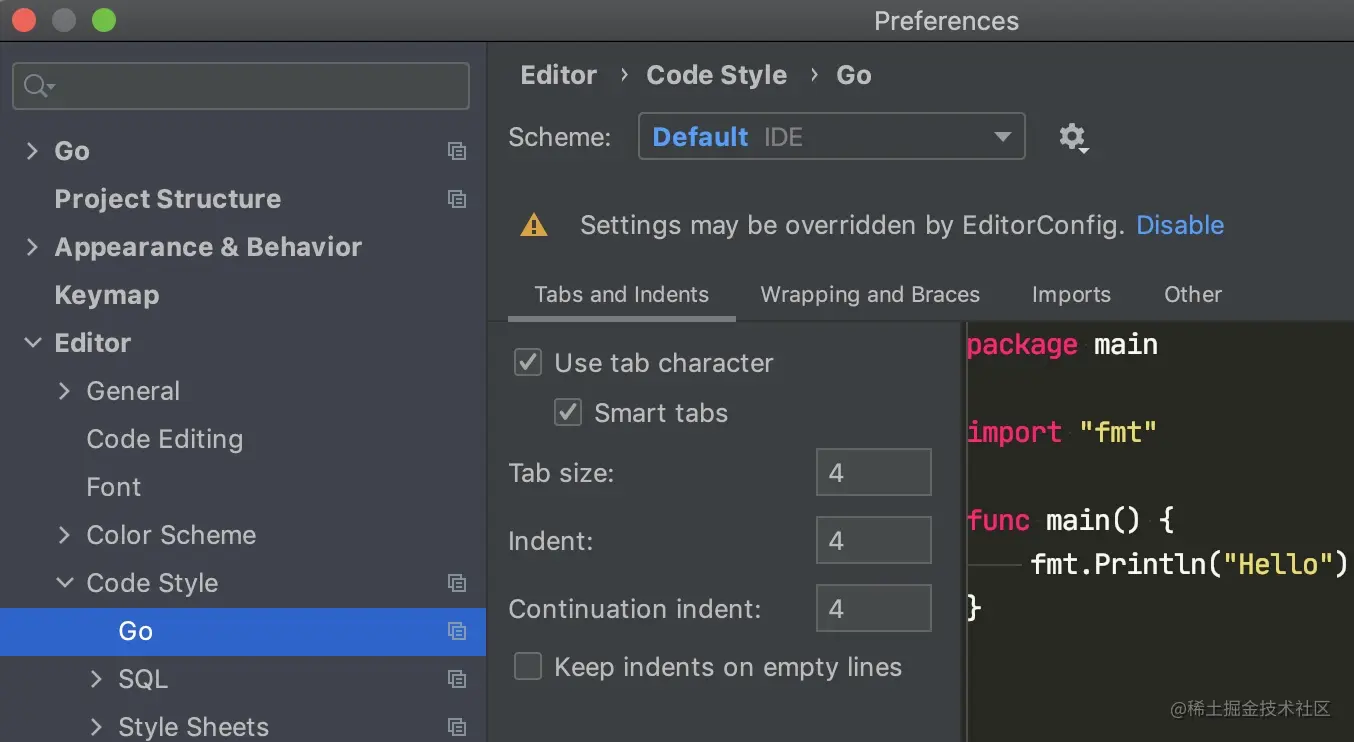Toggle the Use tab character checkbox
The height and width of the screenshot is (742, 1354).
(528, 362)
